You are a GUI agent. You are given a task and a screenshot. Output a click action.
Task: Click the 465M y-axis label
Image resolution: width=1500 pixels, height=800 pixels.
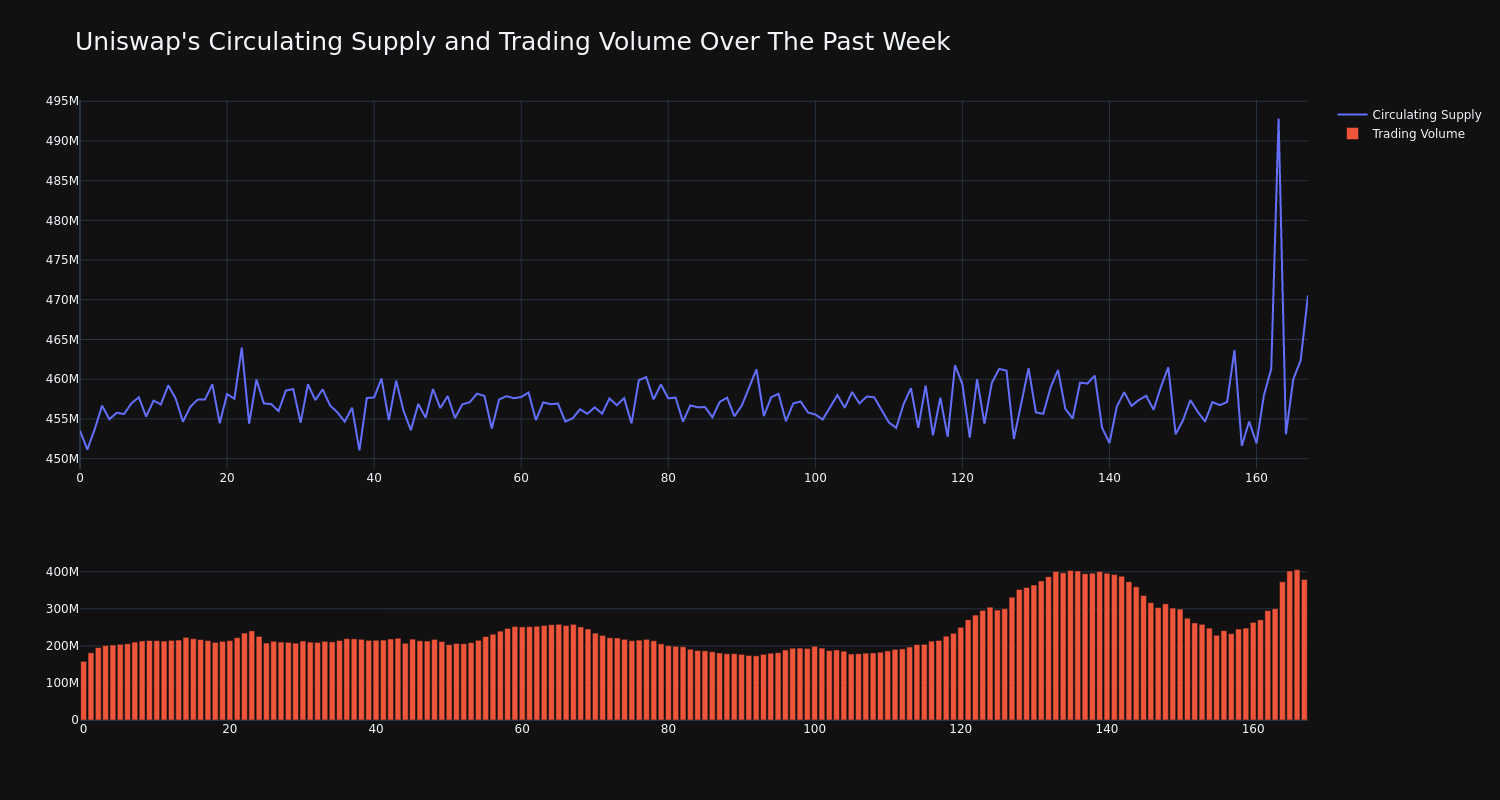[x=62, y=340]
